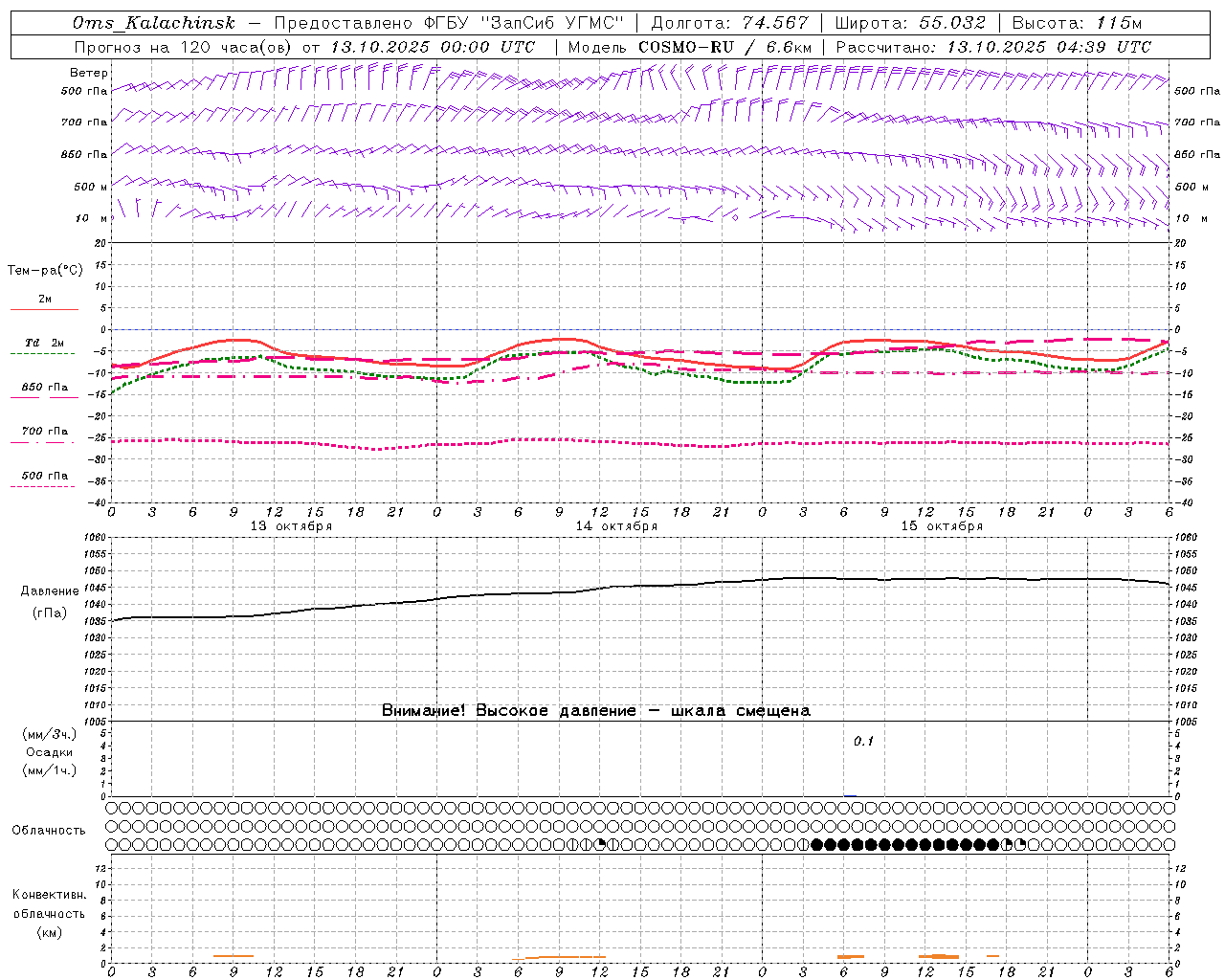The width and height of the screenshot is (1225, 980).
Task: Click the 2м temperature legend entry
Action: [x=45, y=300]
